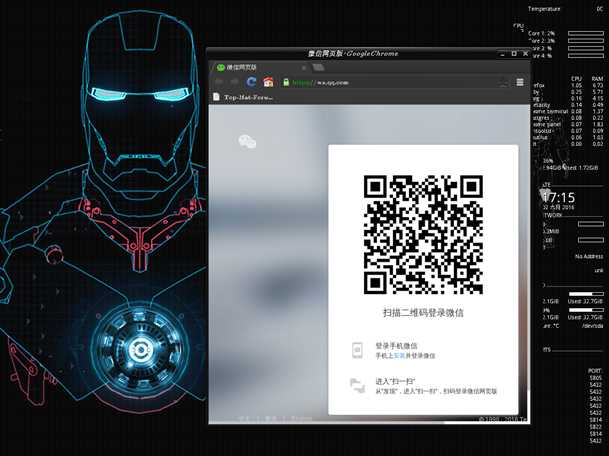The image size is (609, 456).
Task: Open the Chrome hamburger menu
Action: 520,82
